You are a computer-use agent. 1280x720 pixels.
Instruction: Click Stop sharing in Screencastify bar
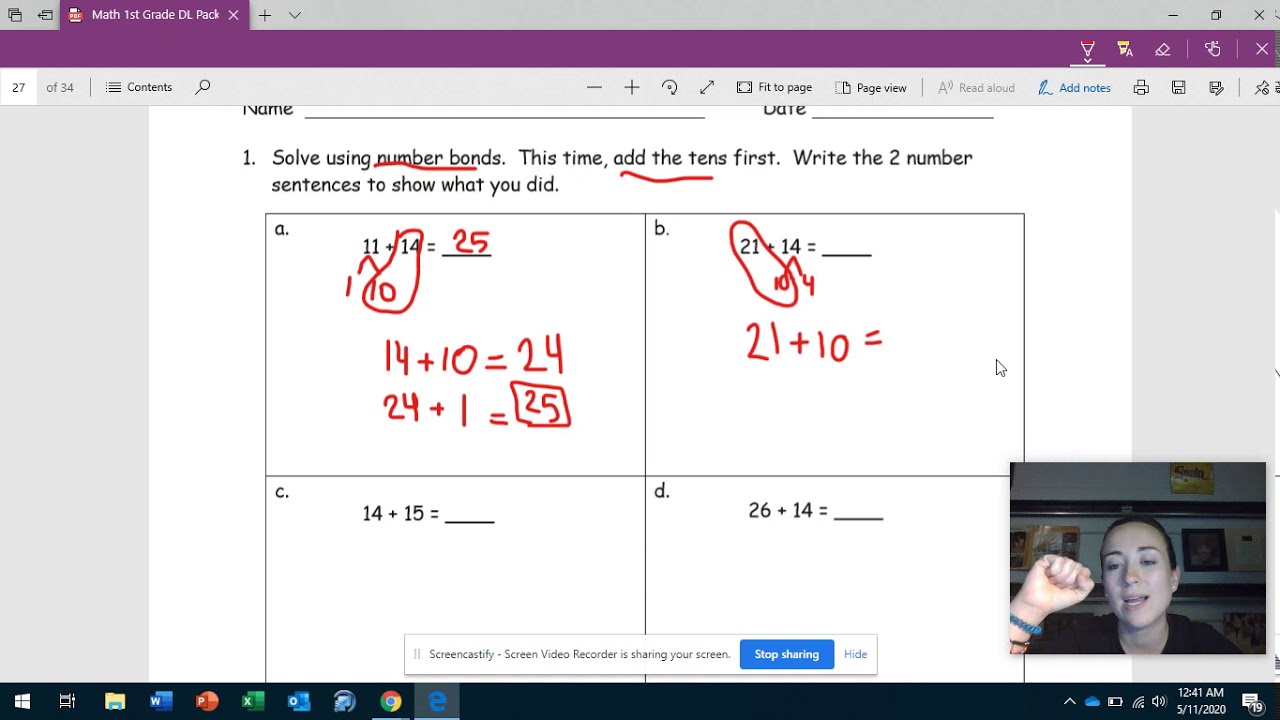coord(787,654)
